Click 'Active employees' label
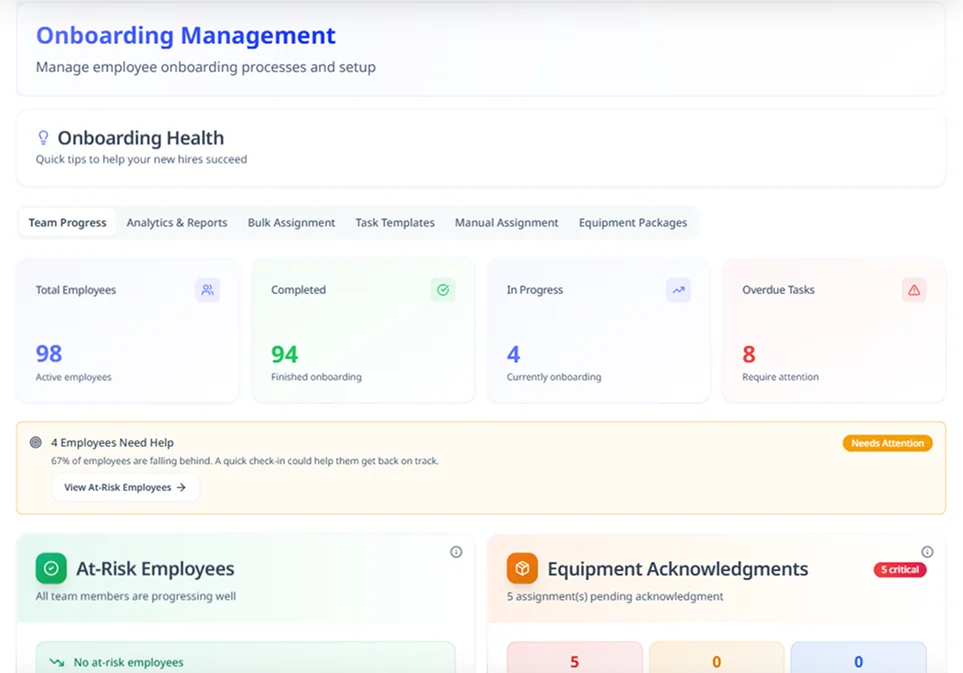Screen dimensions: 963x673 (74, 377)
